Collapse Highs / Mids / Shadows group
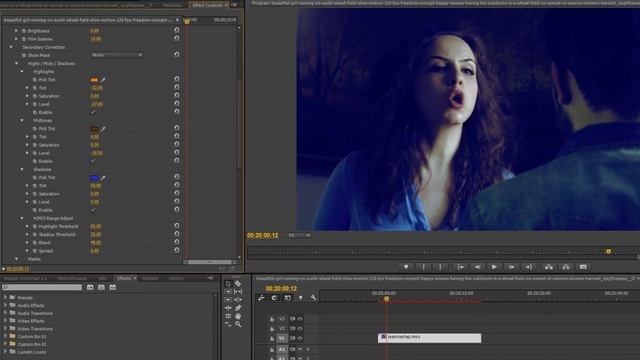Screen dimensions: 640x360 click(17, 63)
